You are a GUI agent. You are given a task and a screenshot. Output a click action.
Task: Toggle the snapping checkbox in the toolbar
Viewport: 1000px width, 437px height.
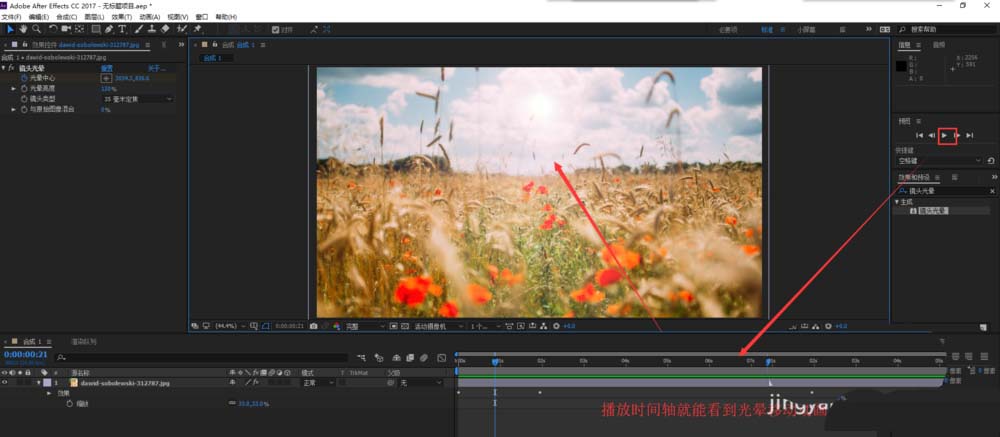[x=276, y=29]
